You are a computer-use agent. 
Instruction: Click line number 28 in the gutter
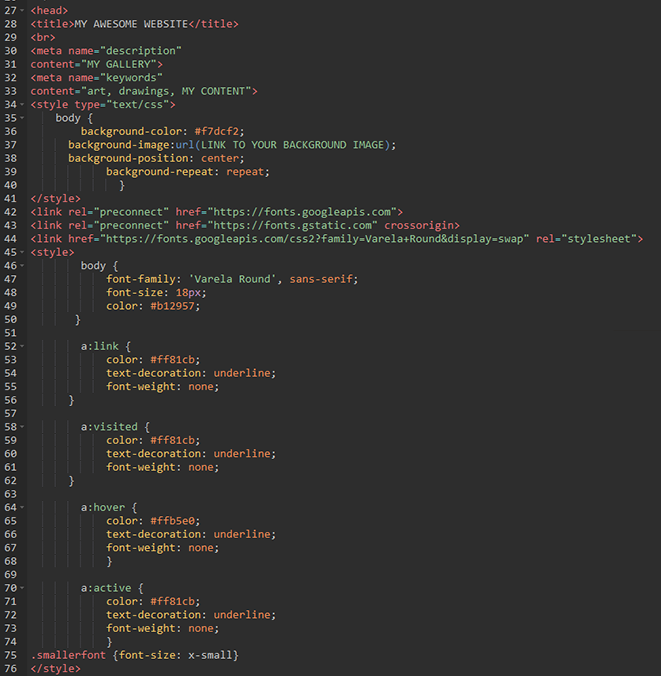coord(10,24)
